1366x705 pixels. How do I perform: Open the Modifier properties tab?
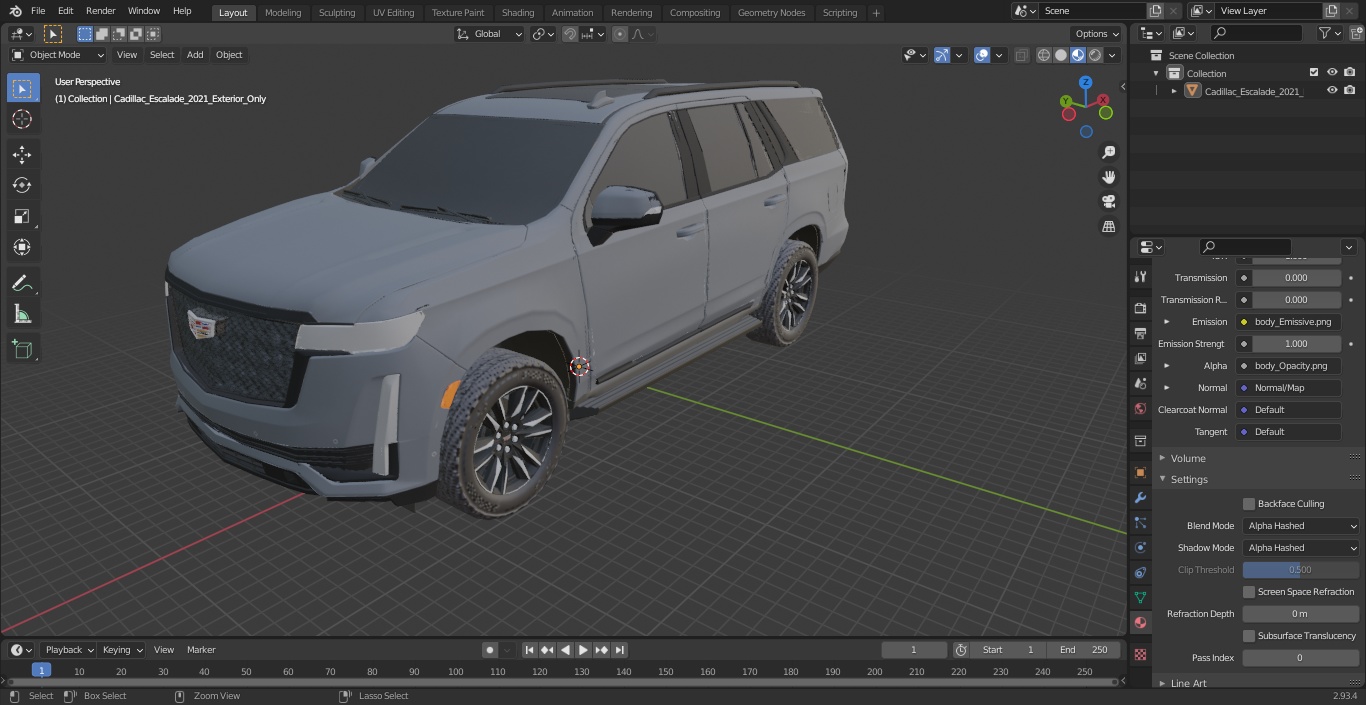point(1140,497)
